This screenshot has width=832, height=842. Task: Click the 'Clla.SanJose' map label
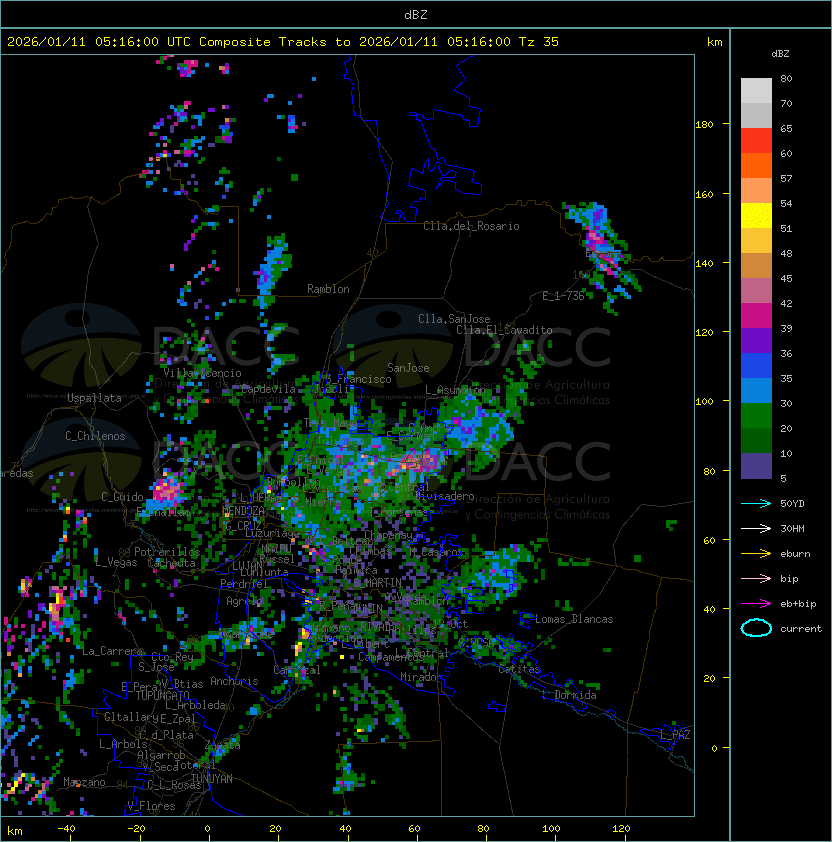pos(454,319)
